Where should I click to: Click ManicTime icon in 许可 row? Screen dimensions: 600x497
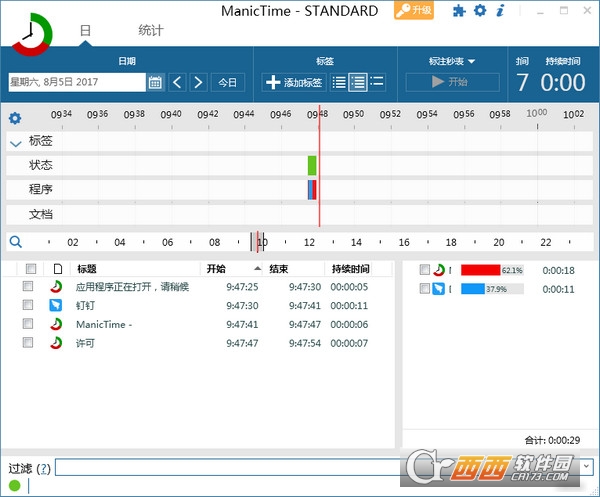click(56, 343)
